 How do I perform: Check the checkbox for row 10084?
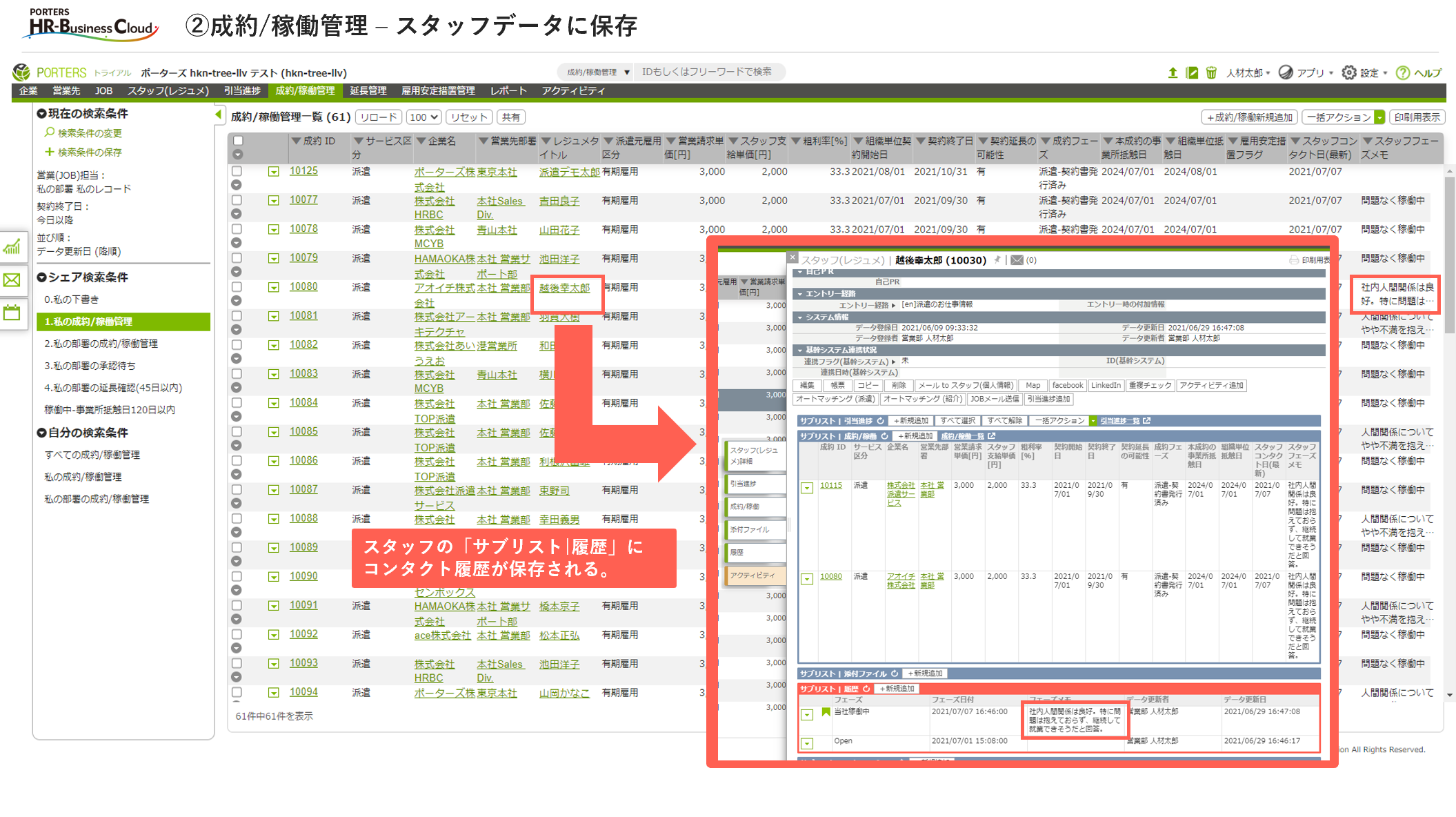[x=237, y=403]
